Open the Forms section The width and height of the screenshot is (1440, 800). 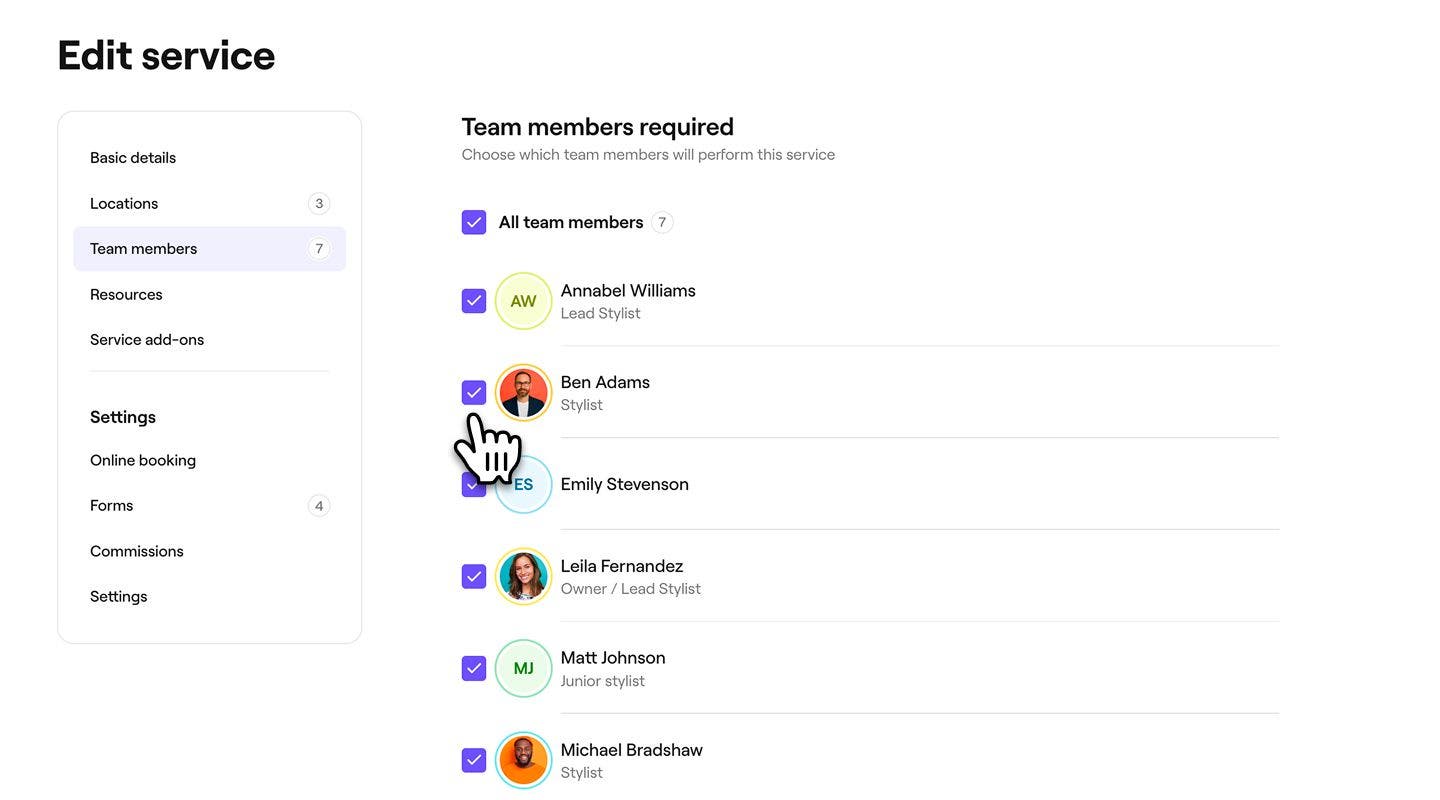[x=111, y=505]
